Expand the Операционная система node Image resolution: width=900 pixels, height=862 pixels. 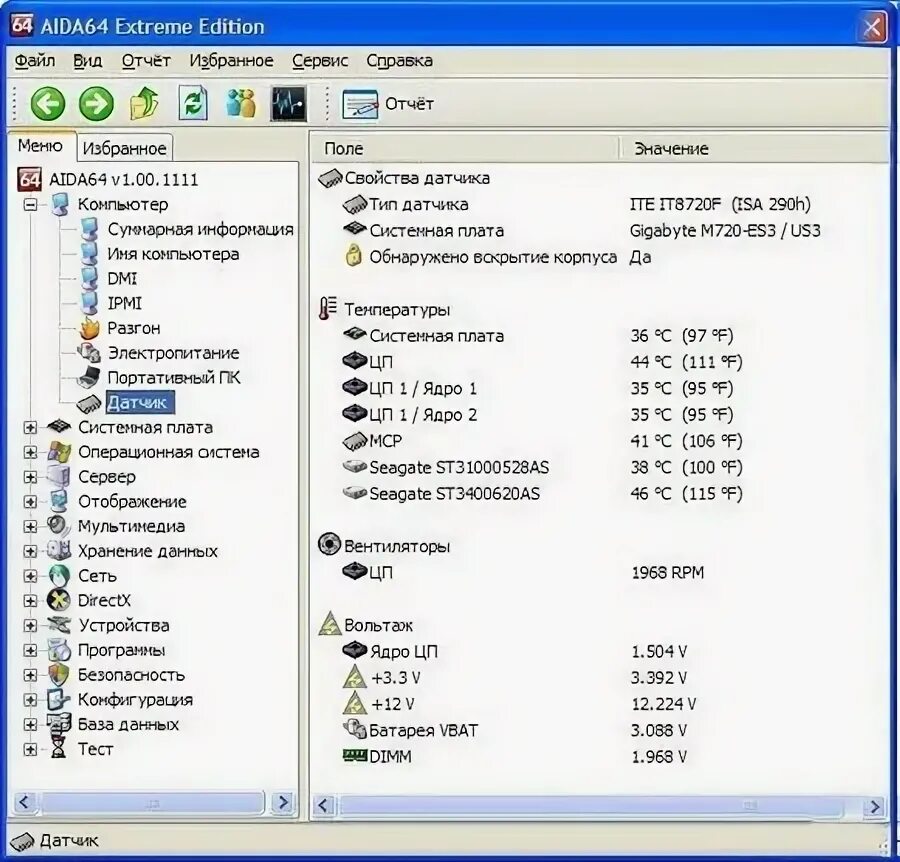pos(30,452)
